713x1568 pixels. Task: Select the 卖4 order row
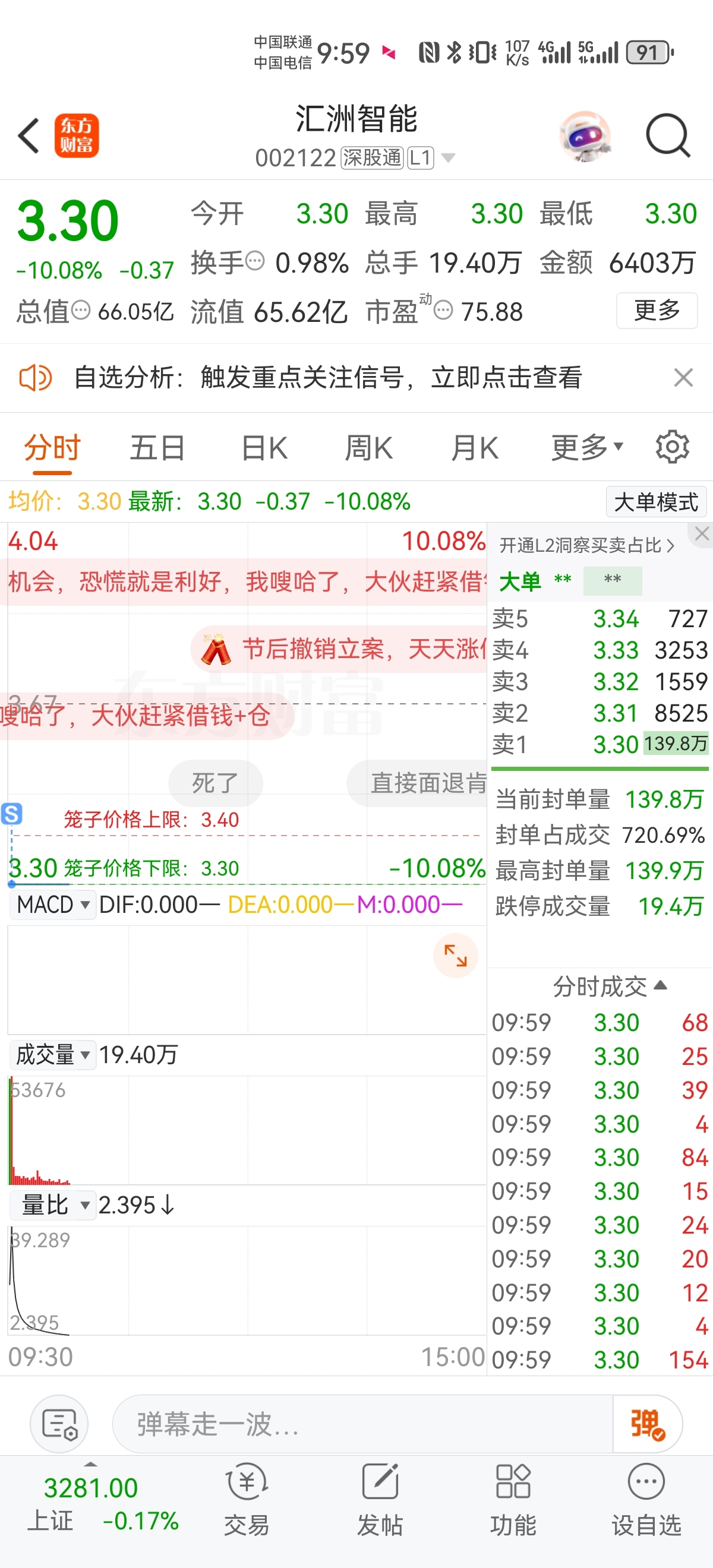[x=600, y=650]
